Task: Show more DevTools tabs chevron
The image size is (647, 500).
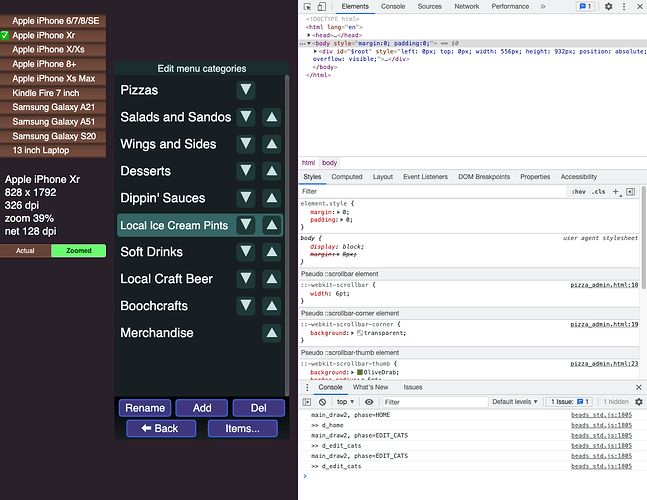Action: (x=543, y=7)
